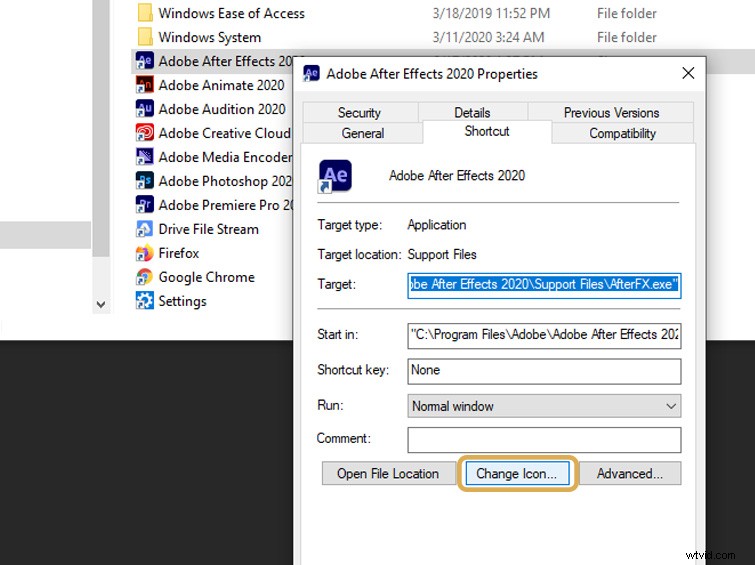Select the Shortcut tab
The height and width of the screenshot is (565, 755).
(487, 131)
